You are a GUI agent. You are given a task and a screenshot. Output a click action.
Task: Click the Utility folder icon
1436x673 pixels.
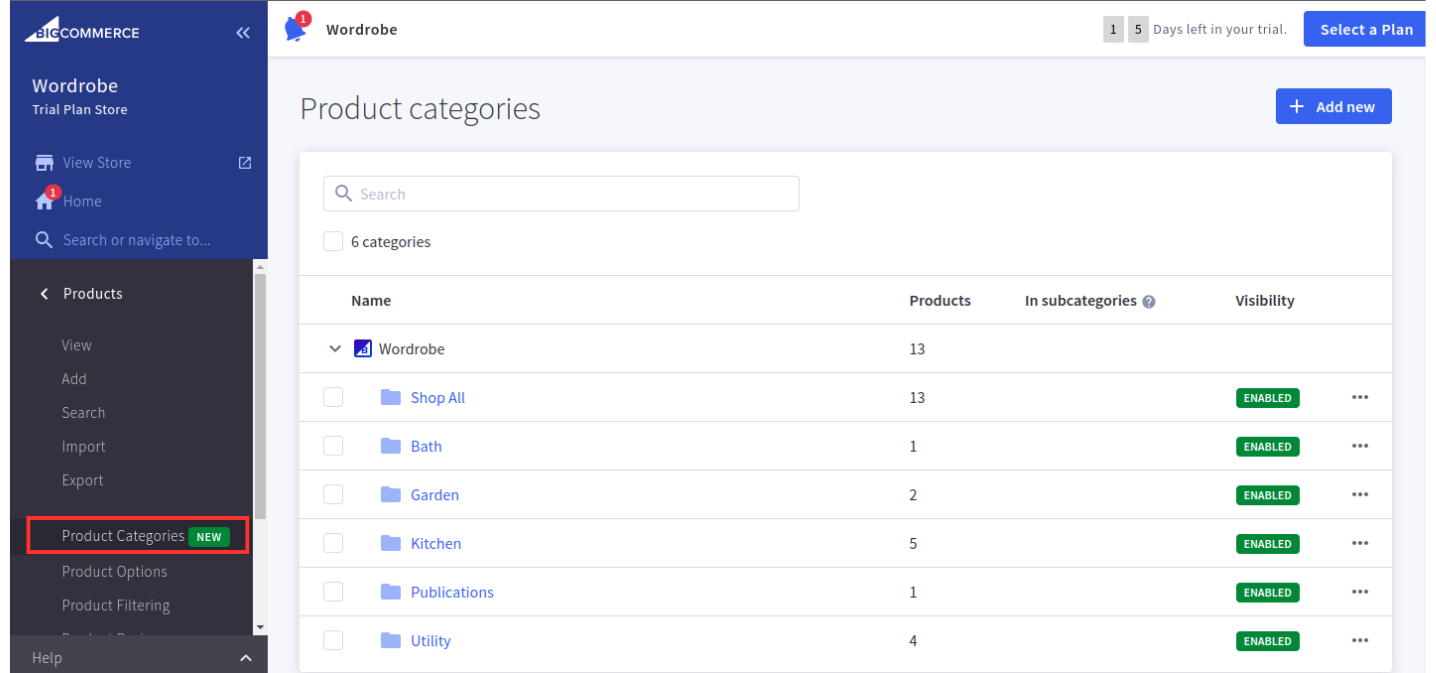coord(391,641)
